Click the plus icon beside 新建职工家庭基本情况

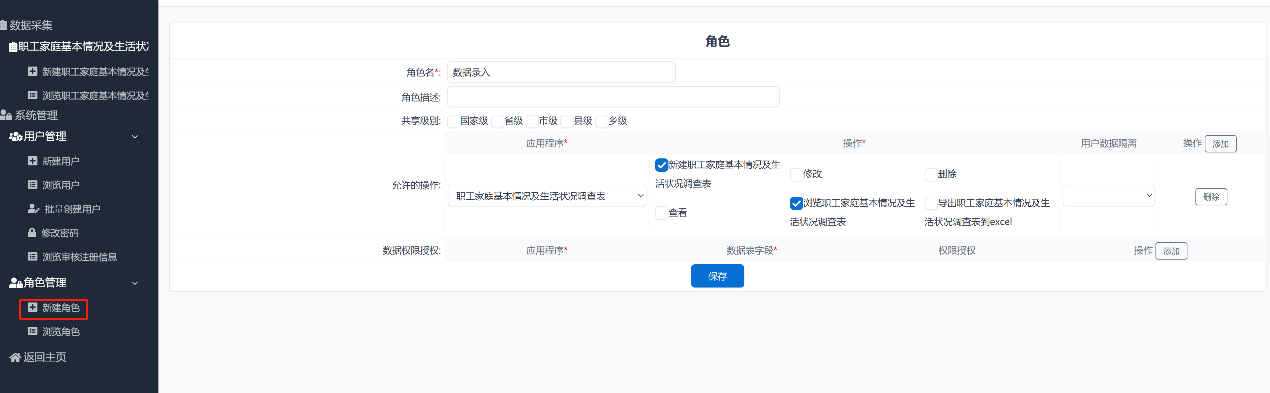[x=32, y=71]
